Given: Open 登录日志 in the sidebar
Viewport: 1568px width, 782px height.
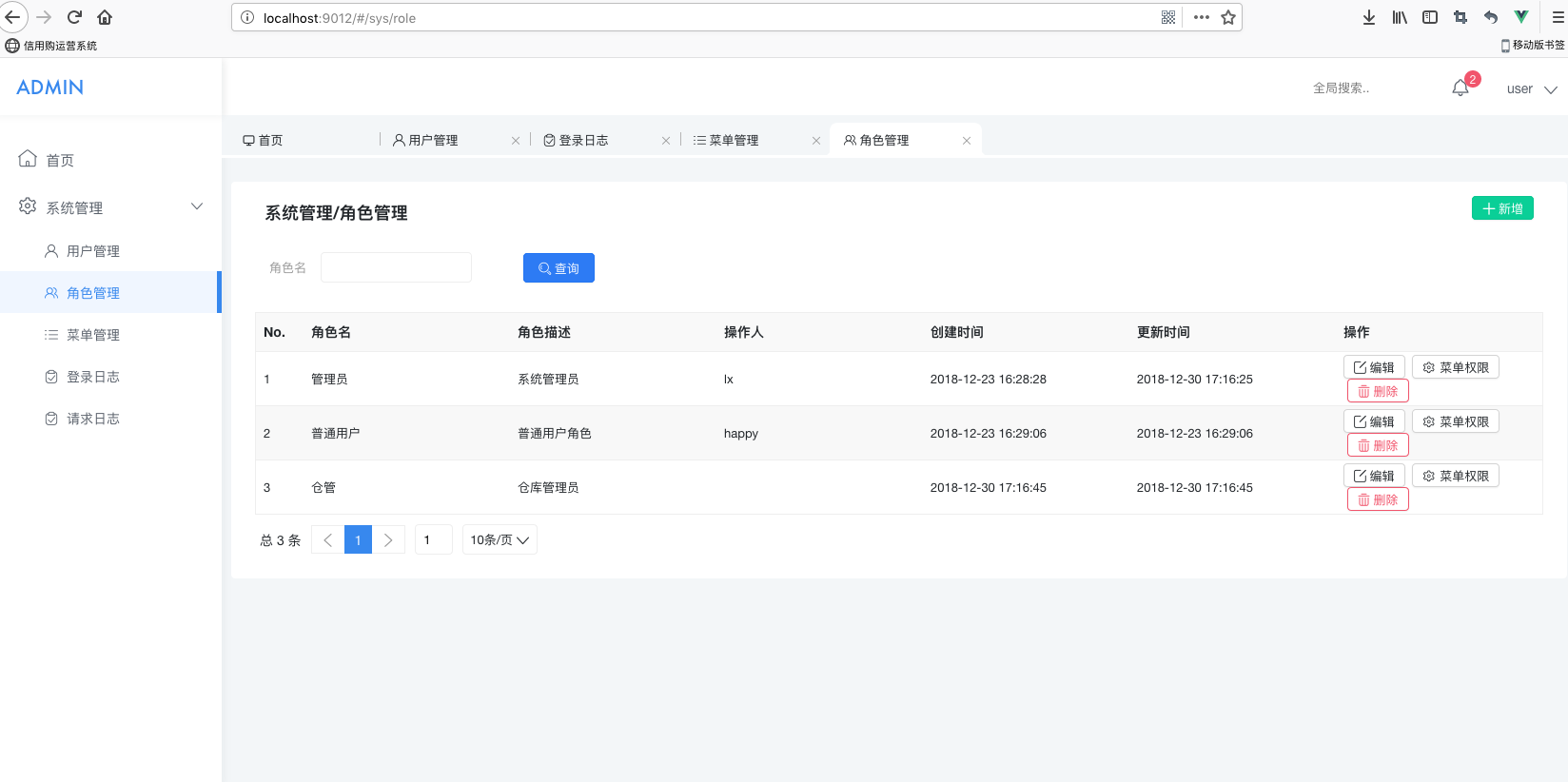Looking at the screenshot, I should tap(110, 377).
